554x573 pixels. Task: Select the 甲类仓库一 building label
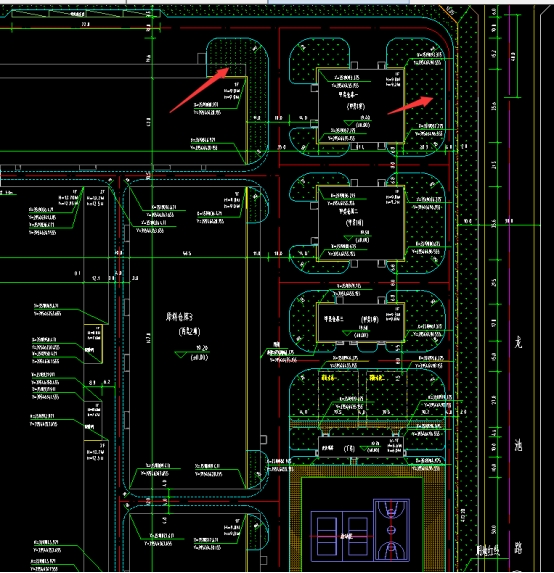point(348,95)
